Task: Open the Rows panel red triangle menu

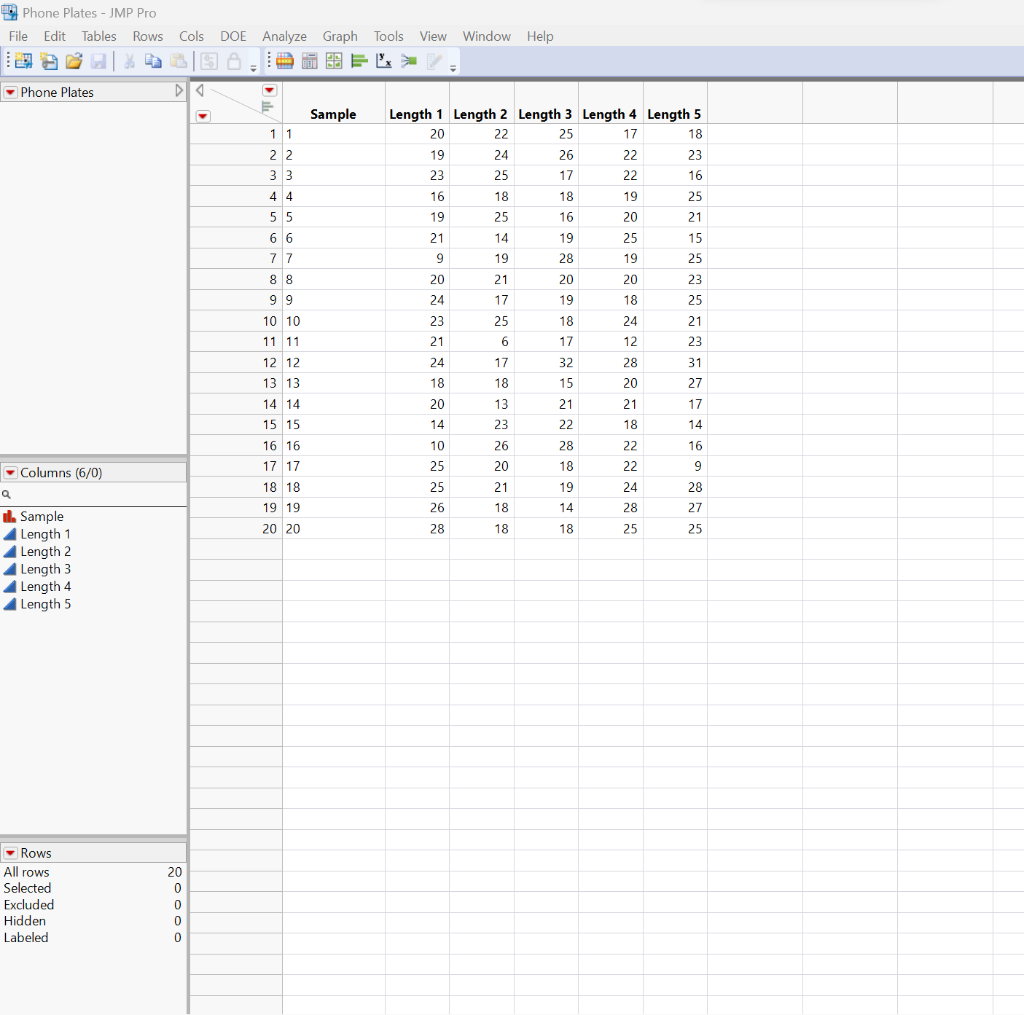Action: pyautogui.click(x=12, y=852)
